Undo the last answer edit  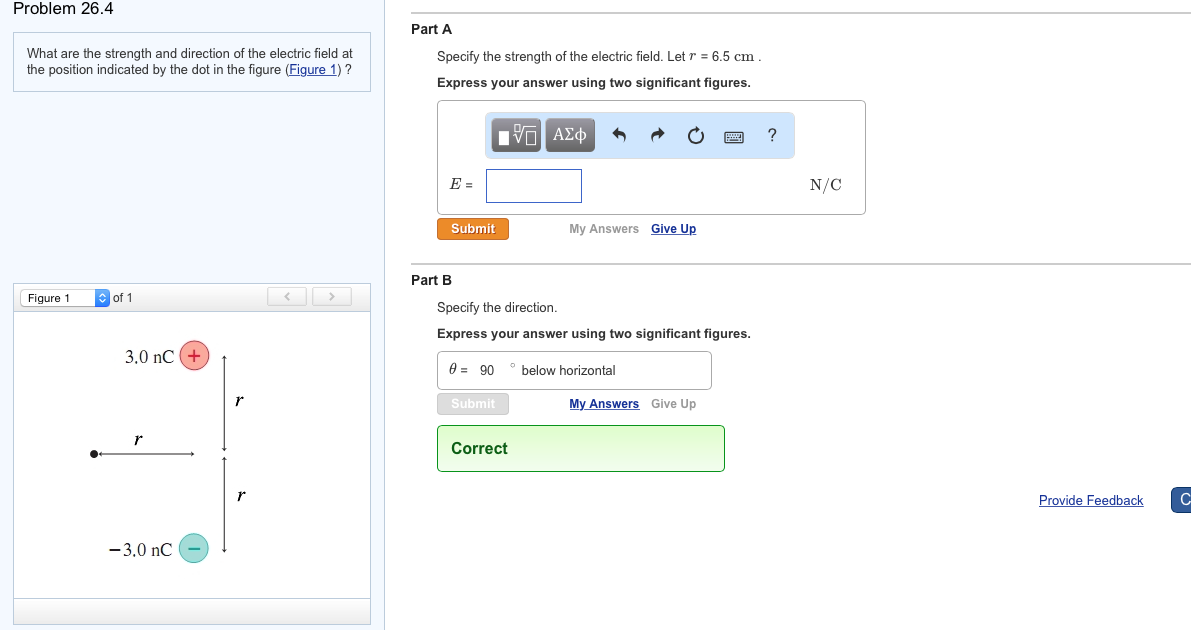(620, 135)
